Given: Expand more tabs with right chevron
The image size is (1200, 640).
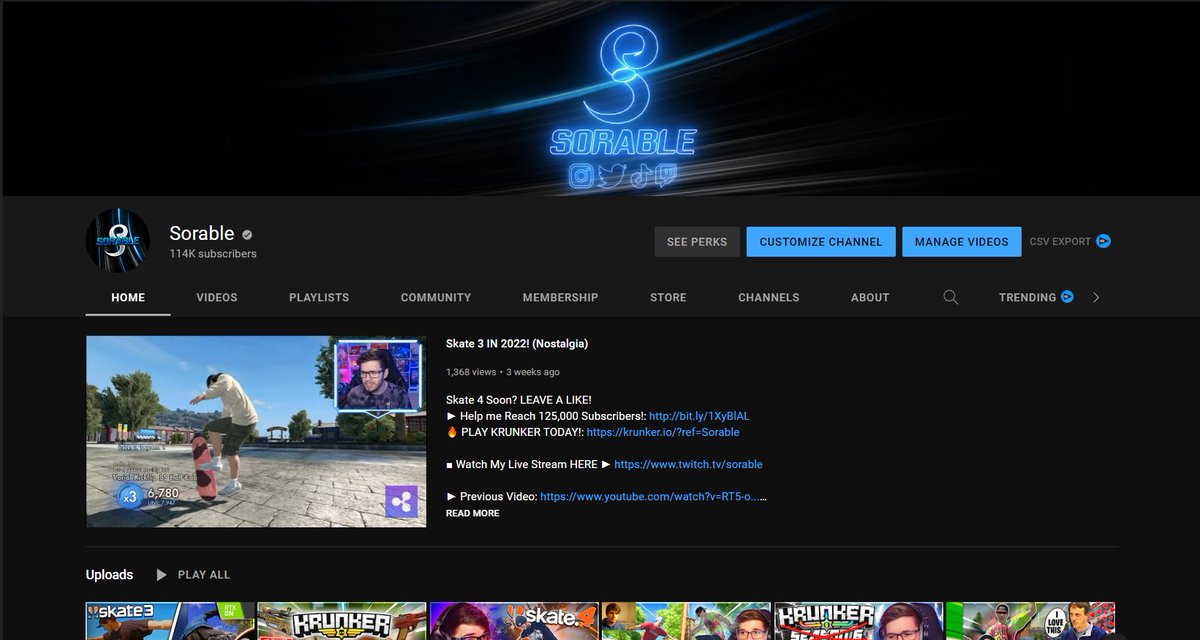Looking at the screenshot, I should coord(1096,297).
